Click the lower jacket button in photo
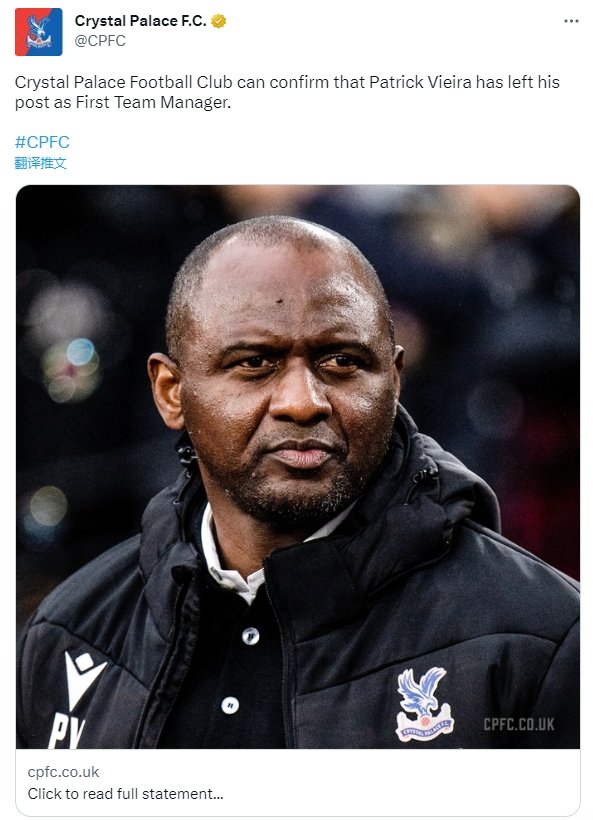The height and width of the screenshot is (820, 593). click(x=230, y=705)
